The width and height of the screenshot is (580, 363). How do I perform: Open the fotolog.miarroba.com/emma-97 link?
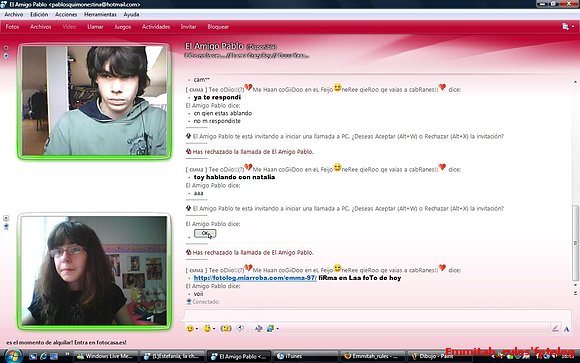(x=255, y=278)
